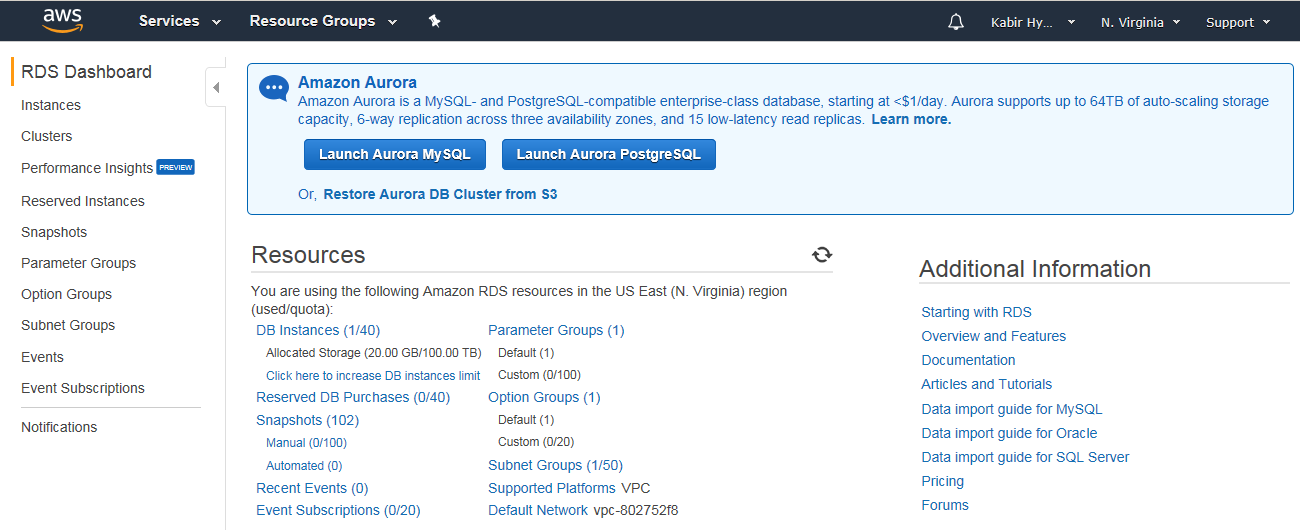Click the AWS logo home icon
Viewport: 1300px width, 530px height.
[x=62, y=20]
